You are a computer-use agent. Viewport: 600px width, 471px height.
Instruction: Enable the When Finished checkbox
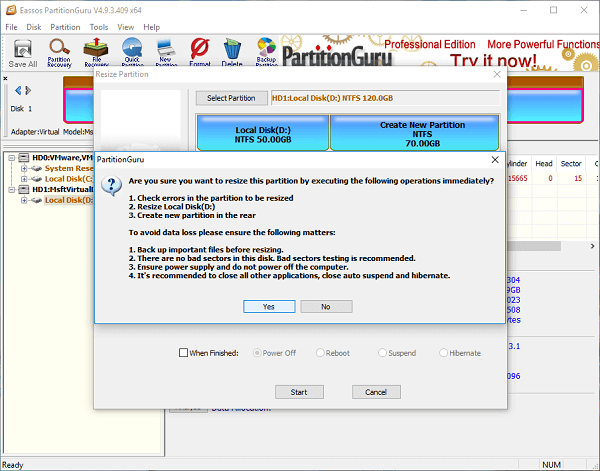[183, 352]
